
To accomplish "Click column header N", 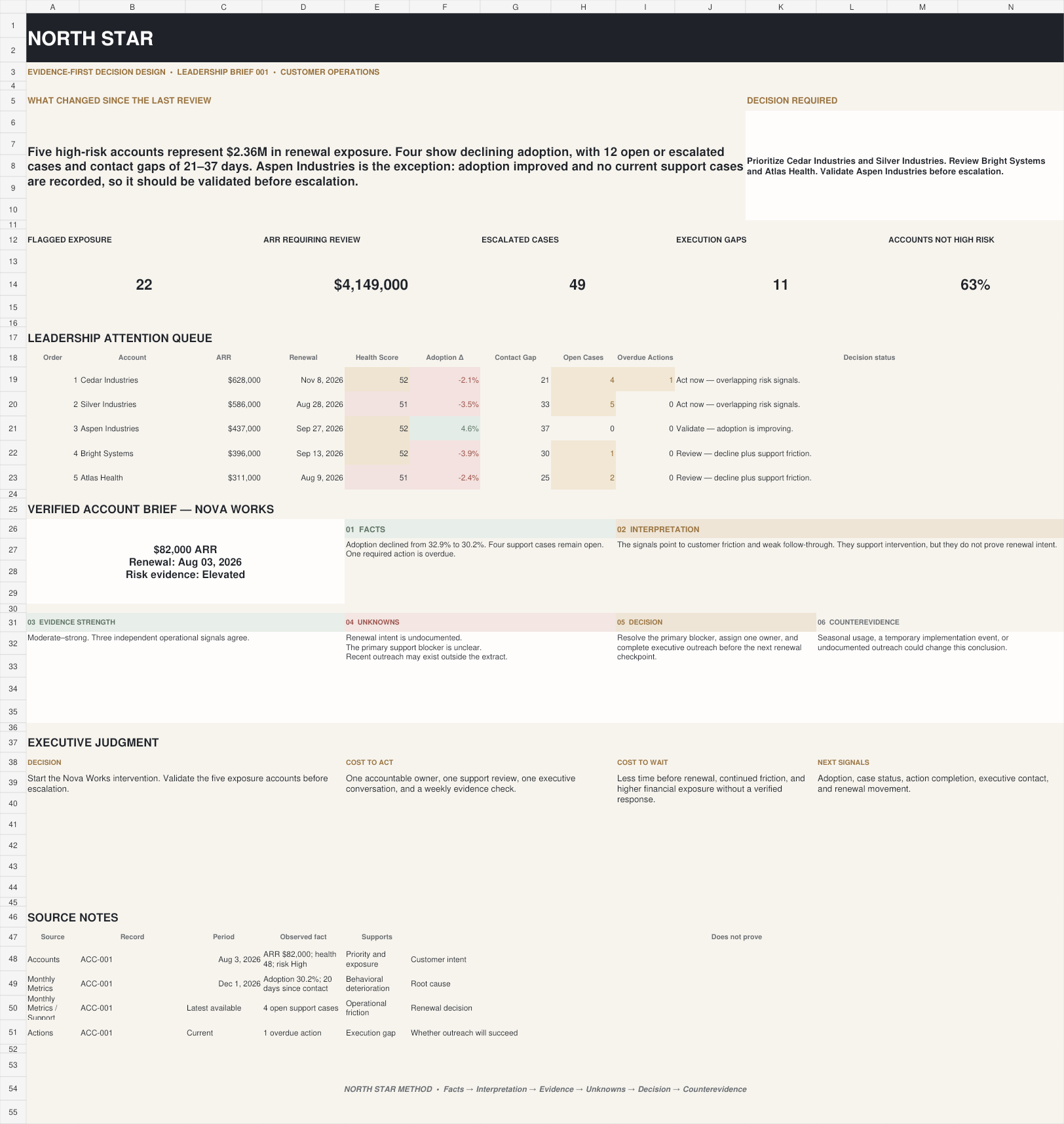I will (x=1010, y=7).
